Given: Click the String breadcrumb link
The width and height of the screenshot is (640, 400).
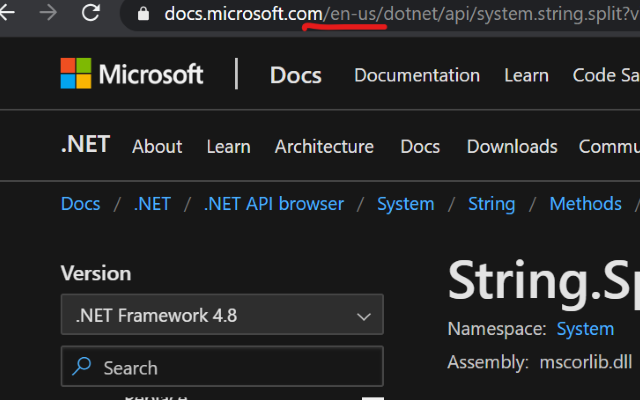Looking at the screenshot, I should coord(491,203).
